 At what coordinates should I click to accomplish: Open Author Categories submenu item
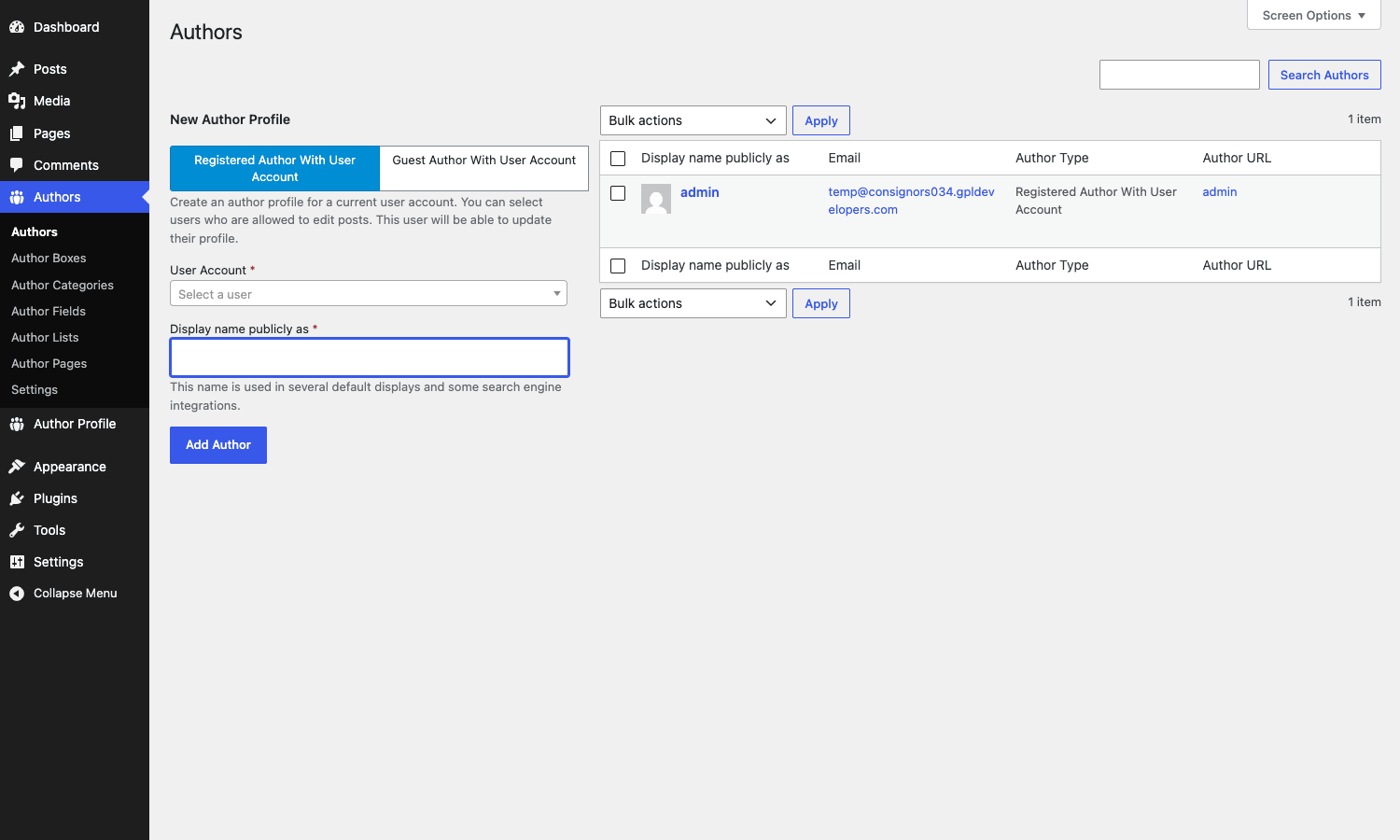click(63, 286)
